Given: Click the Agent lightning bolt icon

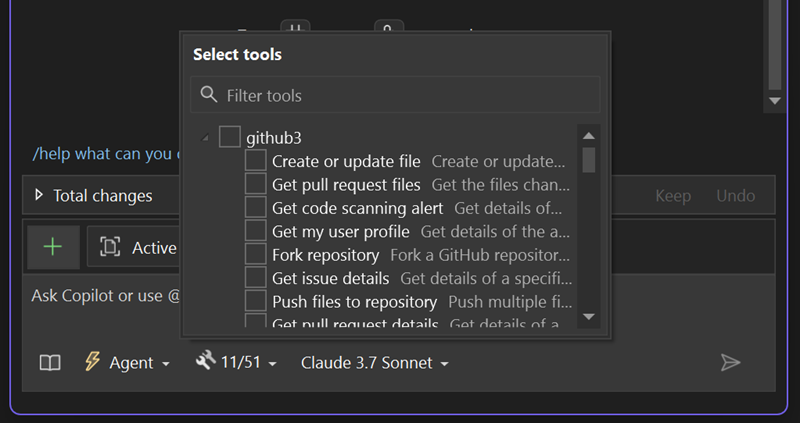Looking at the screenshot, I should 92,362.
